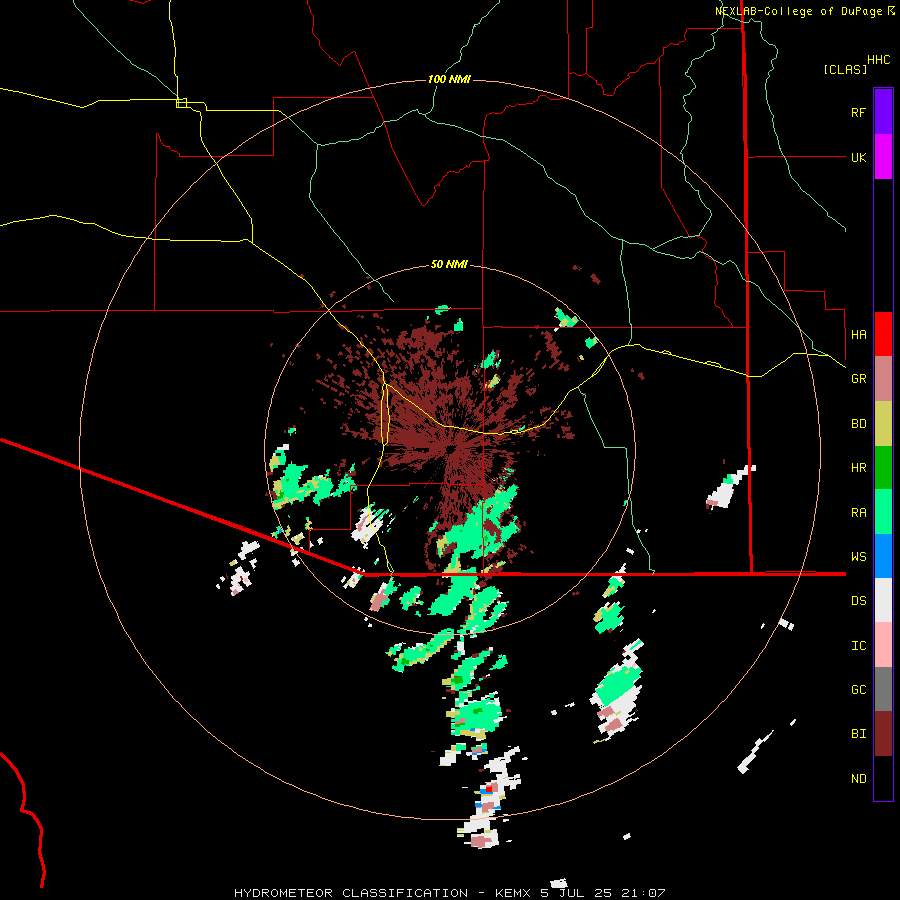
Task: Click the 50 NMI range ring label
Action: coord(449,265)
